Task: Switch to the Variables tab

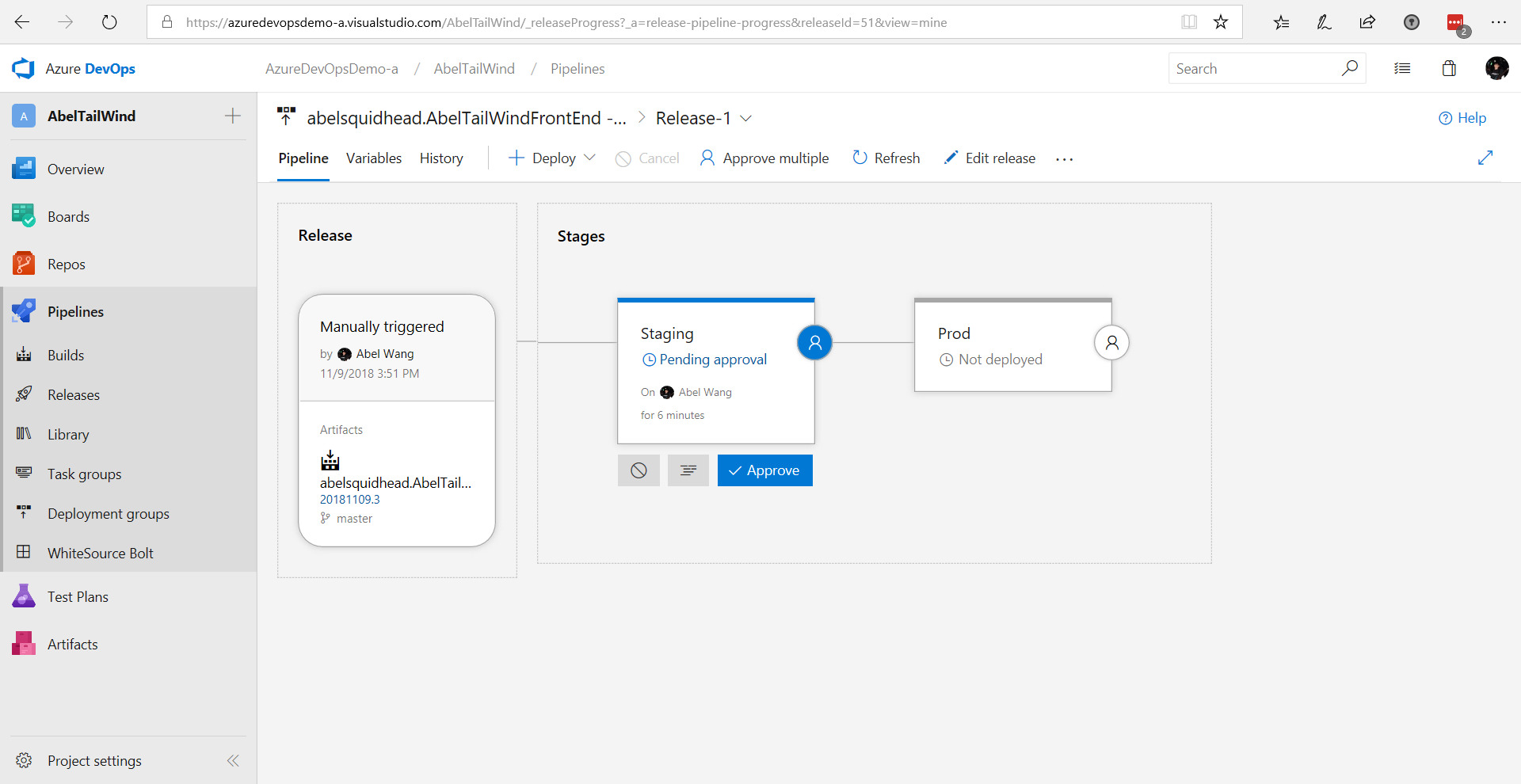Action: (x=374, y=158)
